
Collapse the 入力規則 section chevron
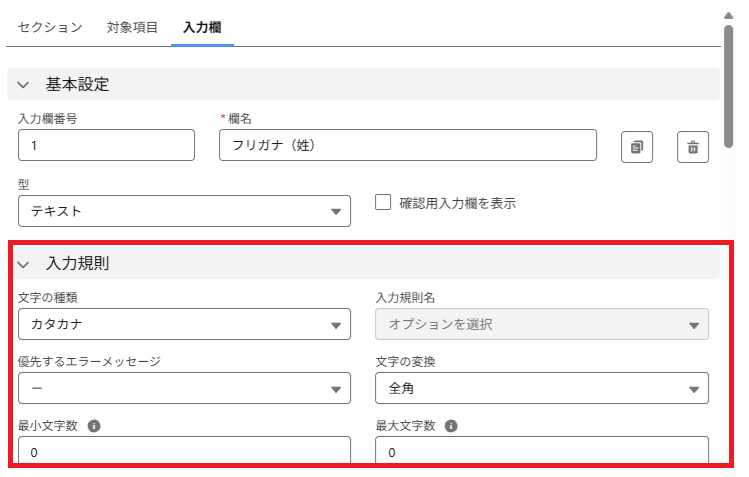(x=24, y=265)
